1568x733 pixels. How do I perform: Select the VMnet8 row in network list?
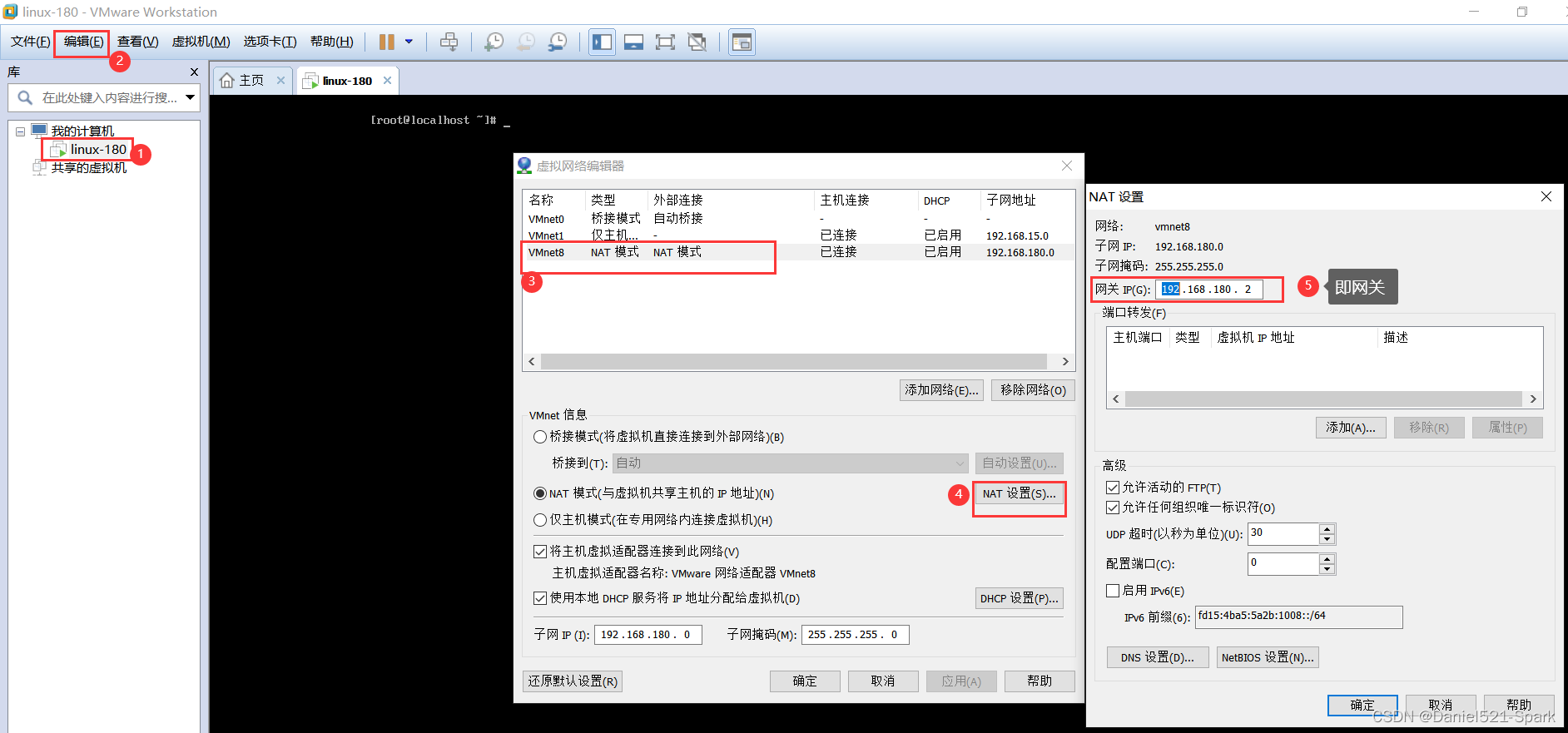tap(798, 252)
